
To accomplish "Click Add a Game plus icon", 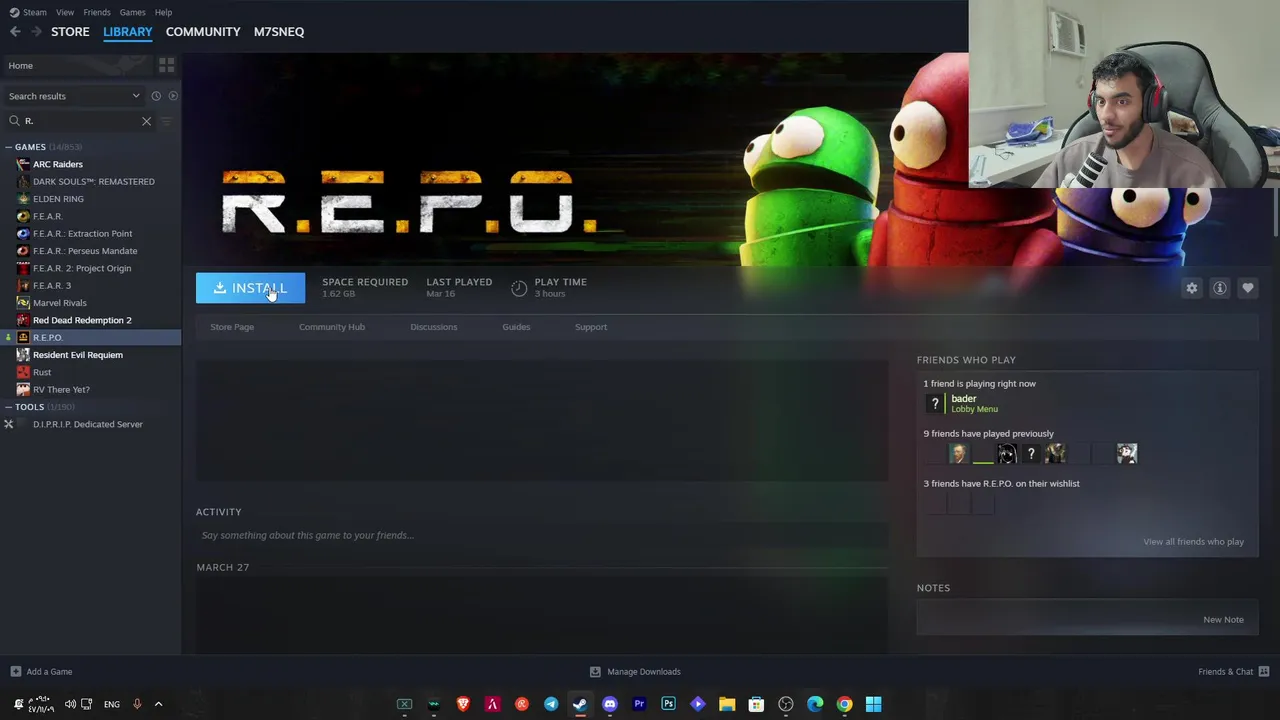I will 15,671.
